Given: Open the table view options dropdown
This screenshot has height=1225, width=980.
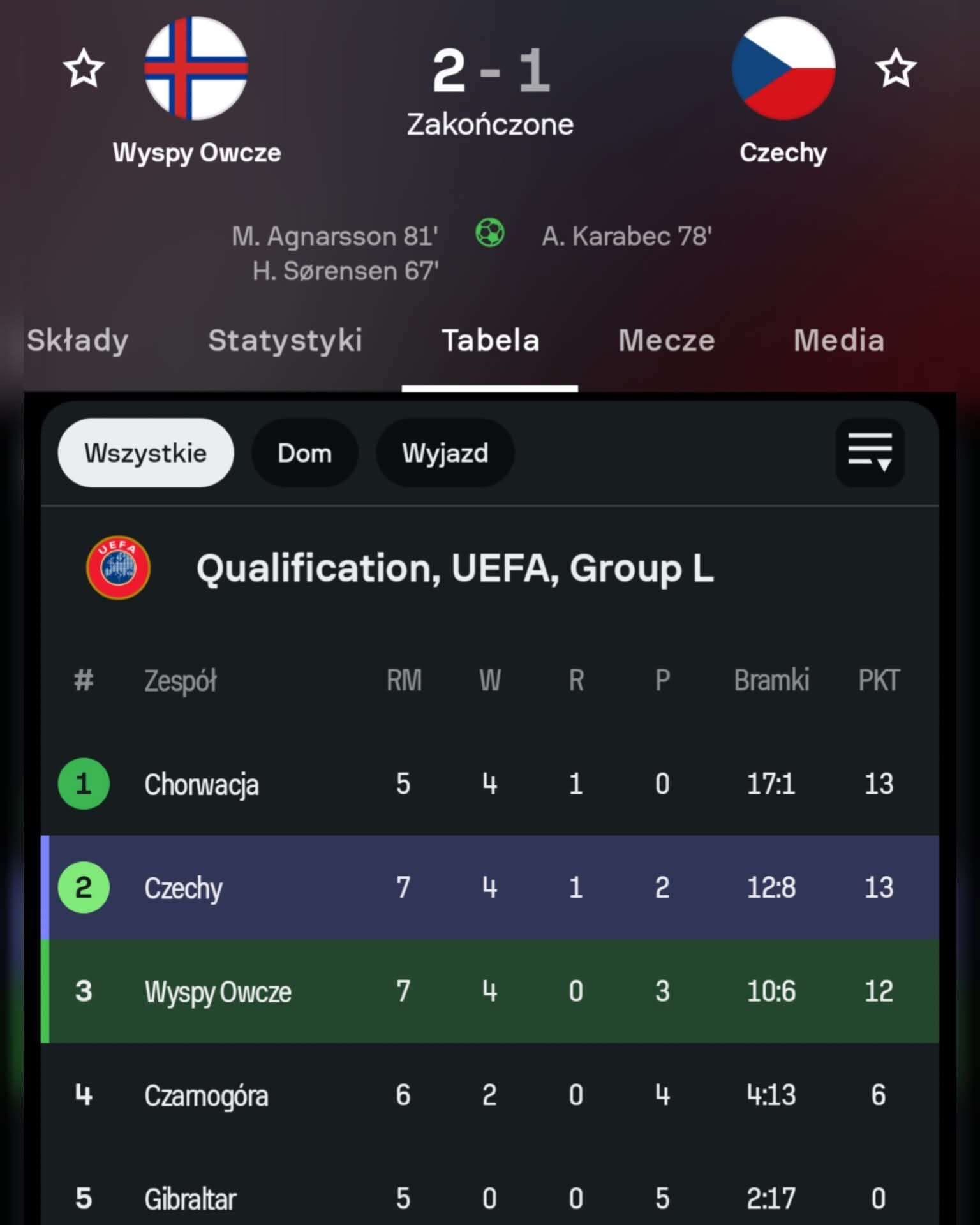Looking at the screenshot, I should 870,453.
